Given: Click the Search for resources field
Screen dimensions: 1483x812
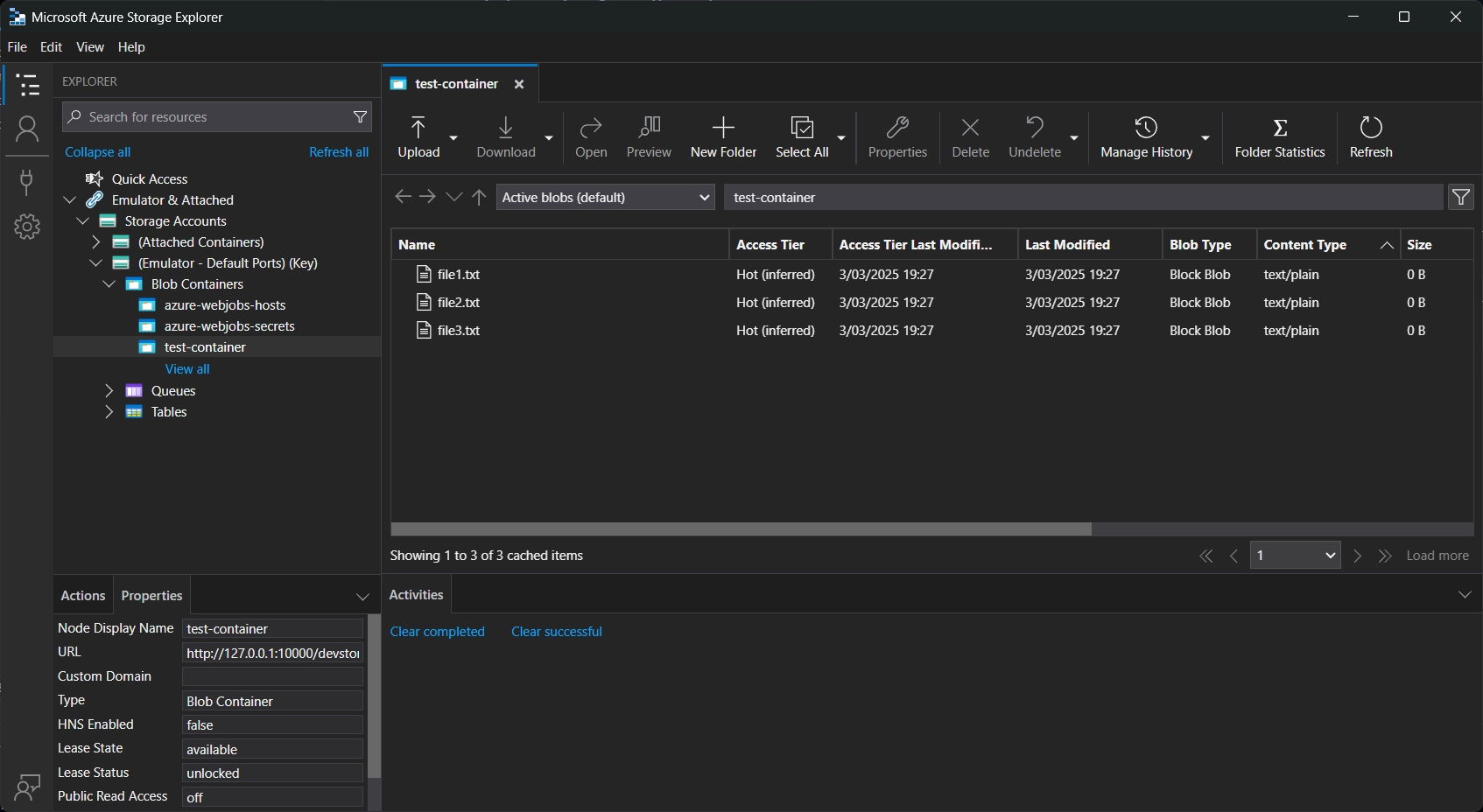Looking at the screenshot, I should (x=217, y=117).
